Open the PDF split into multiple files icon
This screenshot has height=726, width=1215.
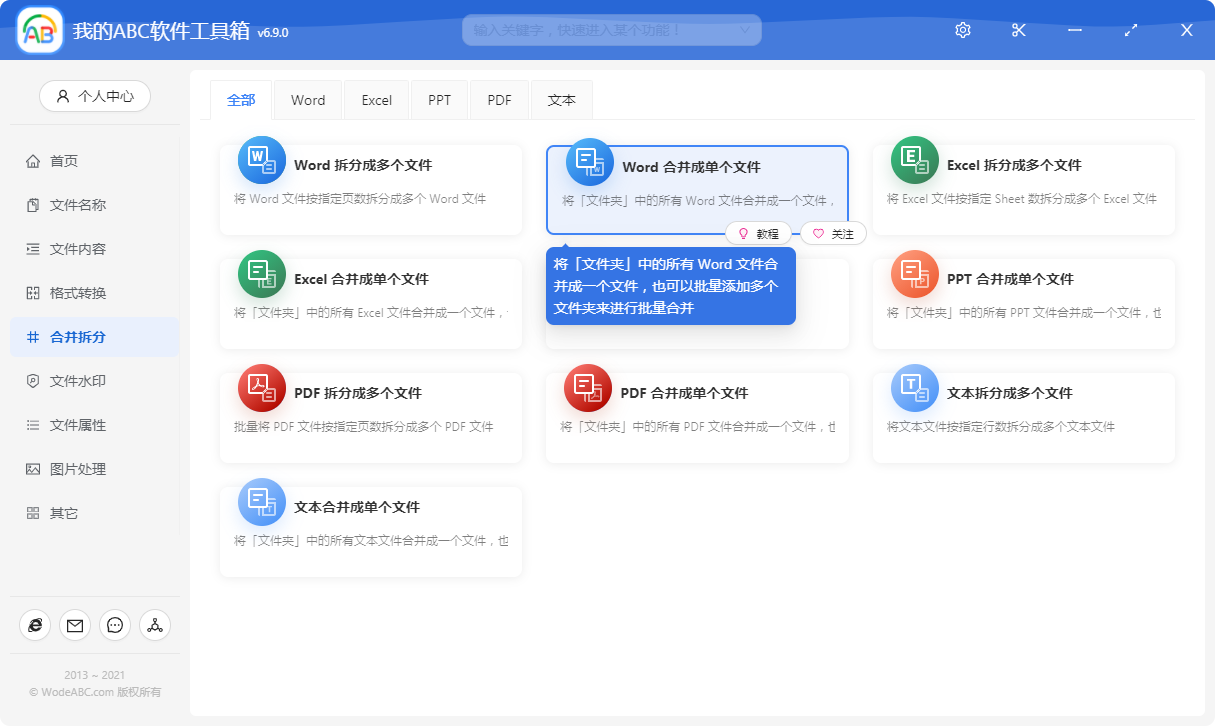262,388
